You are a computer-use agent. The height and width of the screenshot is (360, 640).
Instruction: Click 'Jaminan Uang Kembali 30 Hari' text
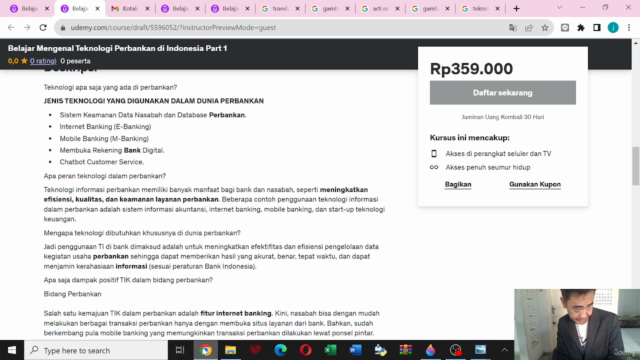[502, 117]
